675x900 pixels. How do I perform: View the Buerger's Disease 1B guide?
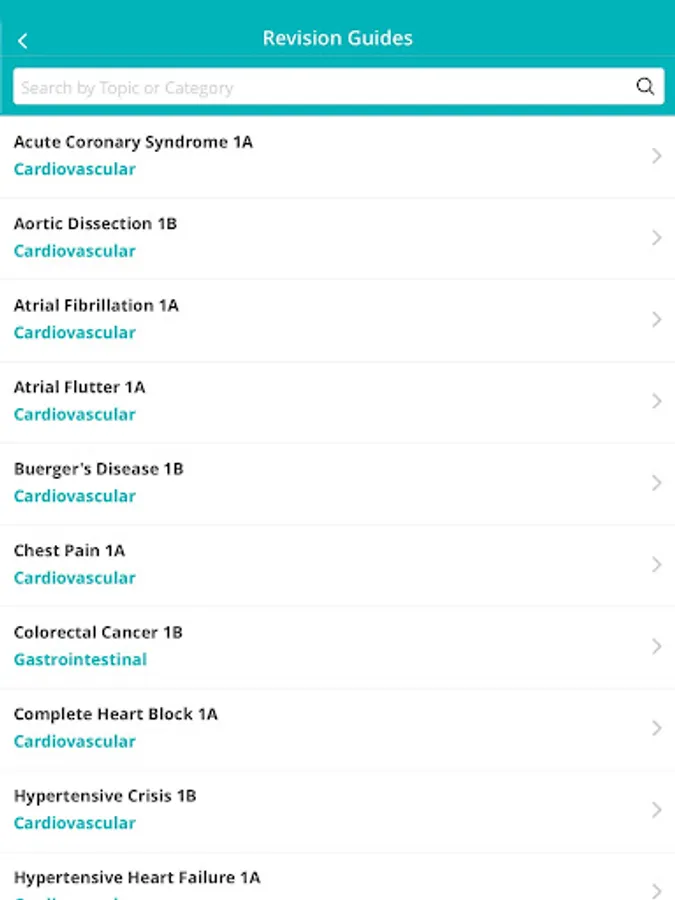pos(338,483)
